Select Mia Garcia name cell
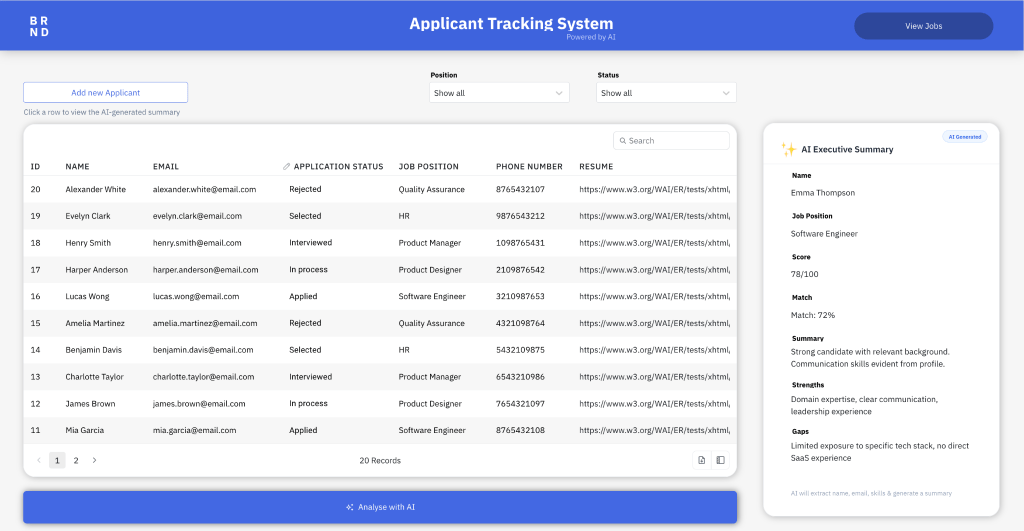This screenshot has width=1024, height=531. pyautogui.click(x=84, y=430)
